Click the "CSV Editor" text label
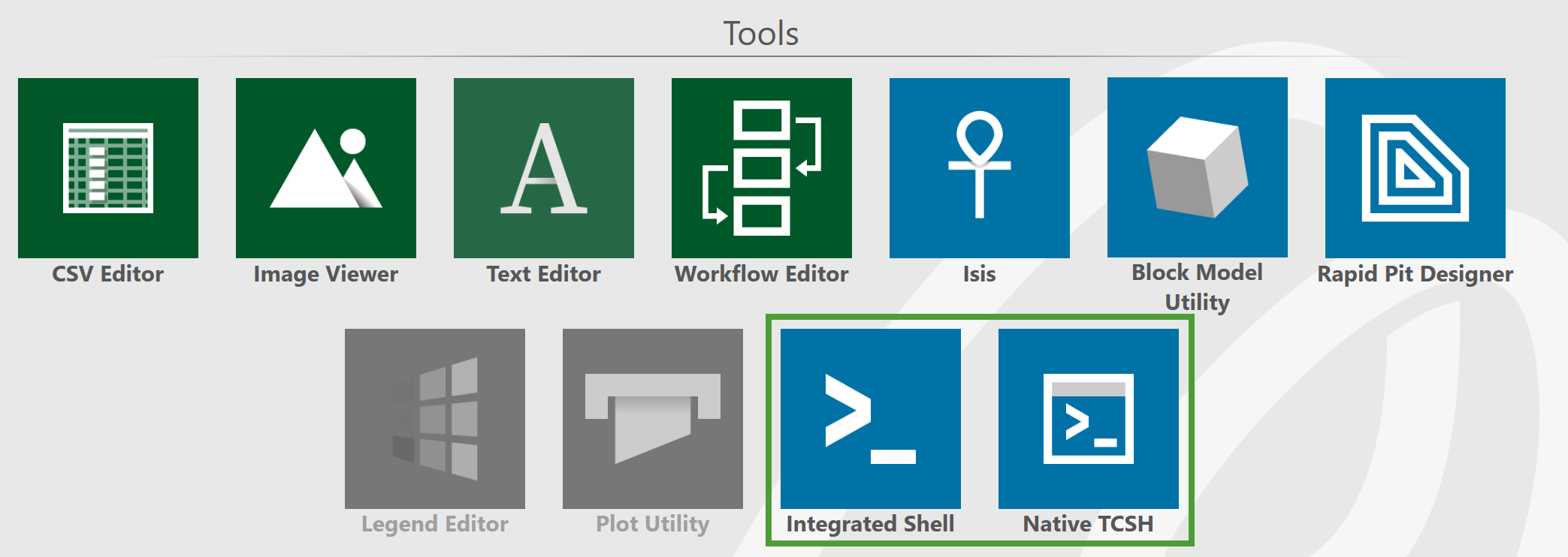This screenshot has width=1568, height=557. [108, 274]
